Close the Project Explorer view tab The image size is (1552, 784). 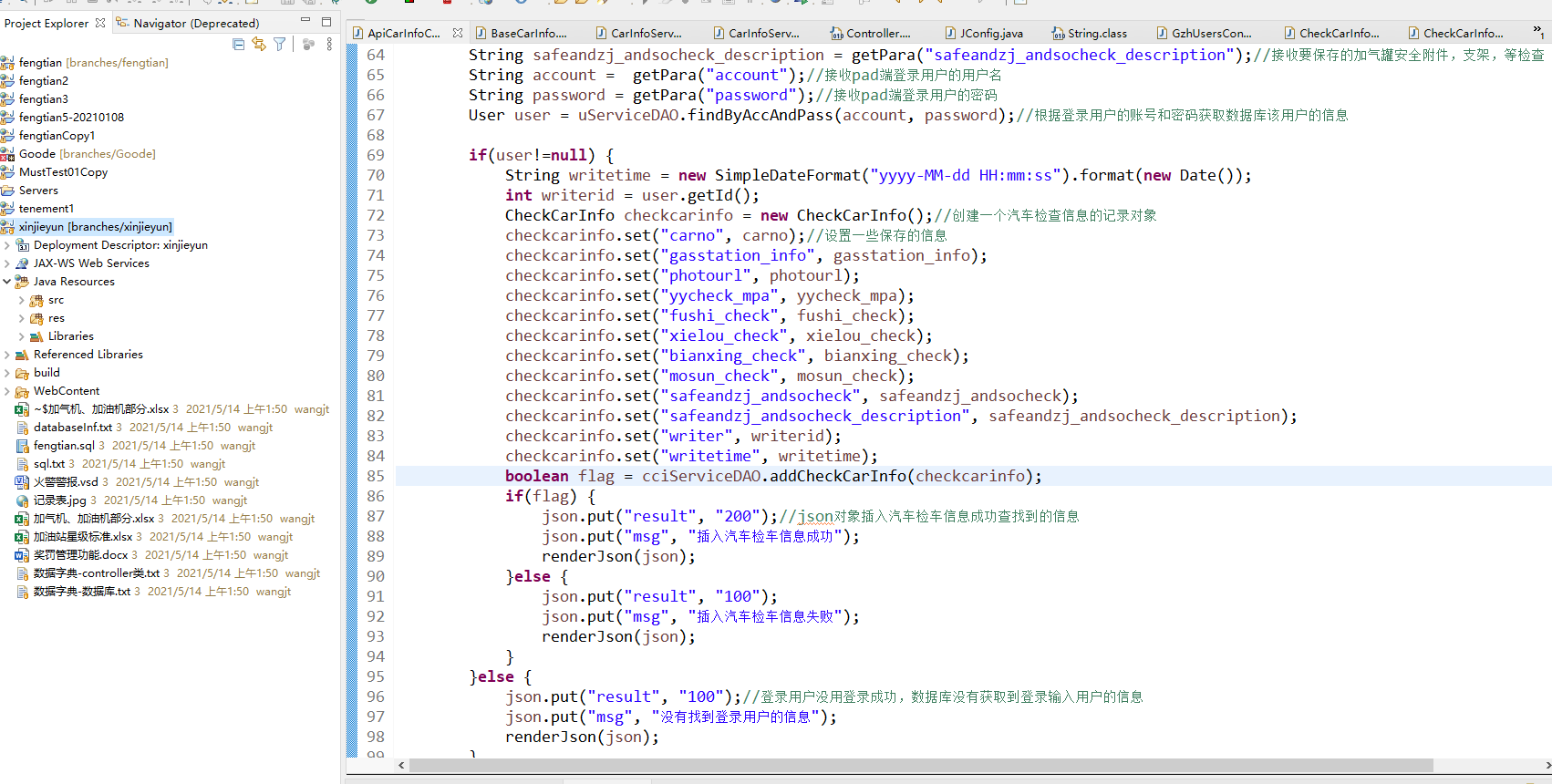(100, 23)
